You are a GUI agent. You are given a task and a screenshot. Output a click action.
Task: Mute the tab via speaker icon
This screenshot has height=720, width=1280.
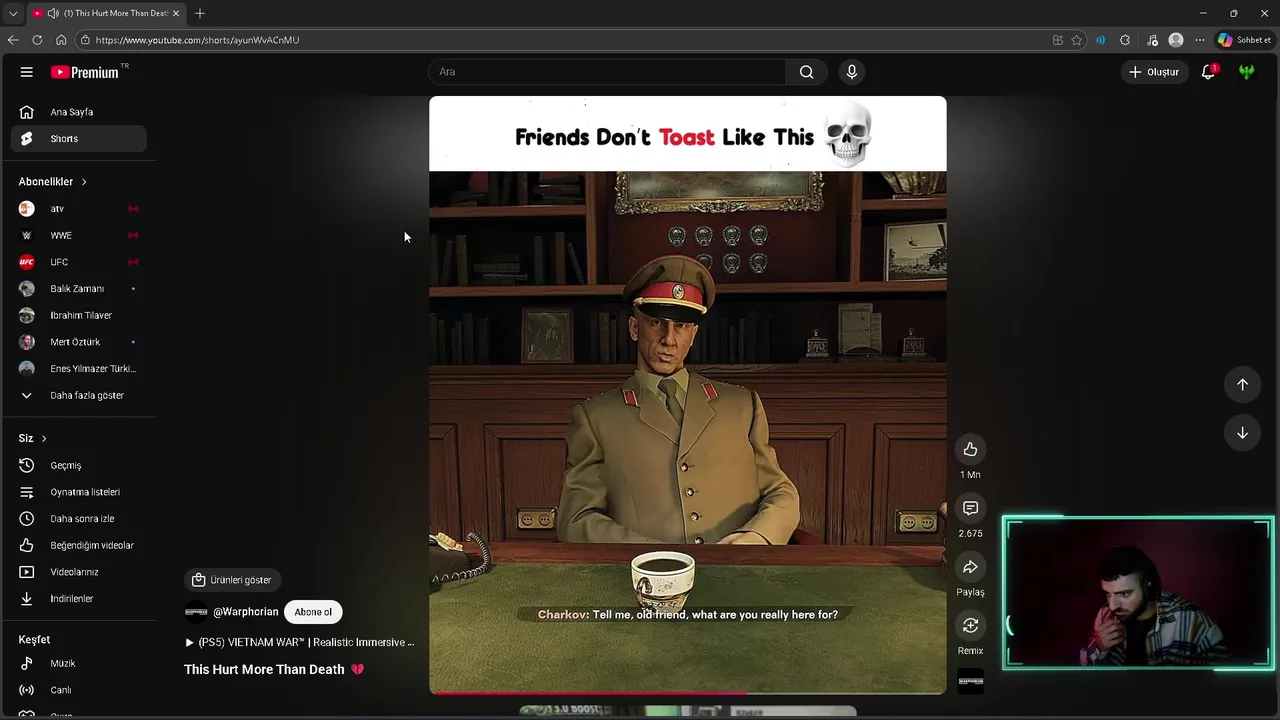click(x=53, y=13)
